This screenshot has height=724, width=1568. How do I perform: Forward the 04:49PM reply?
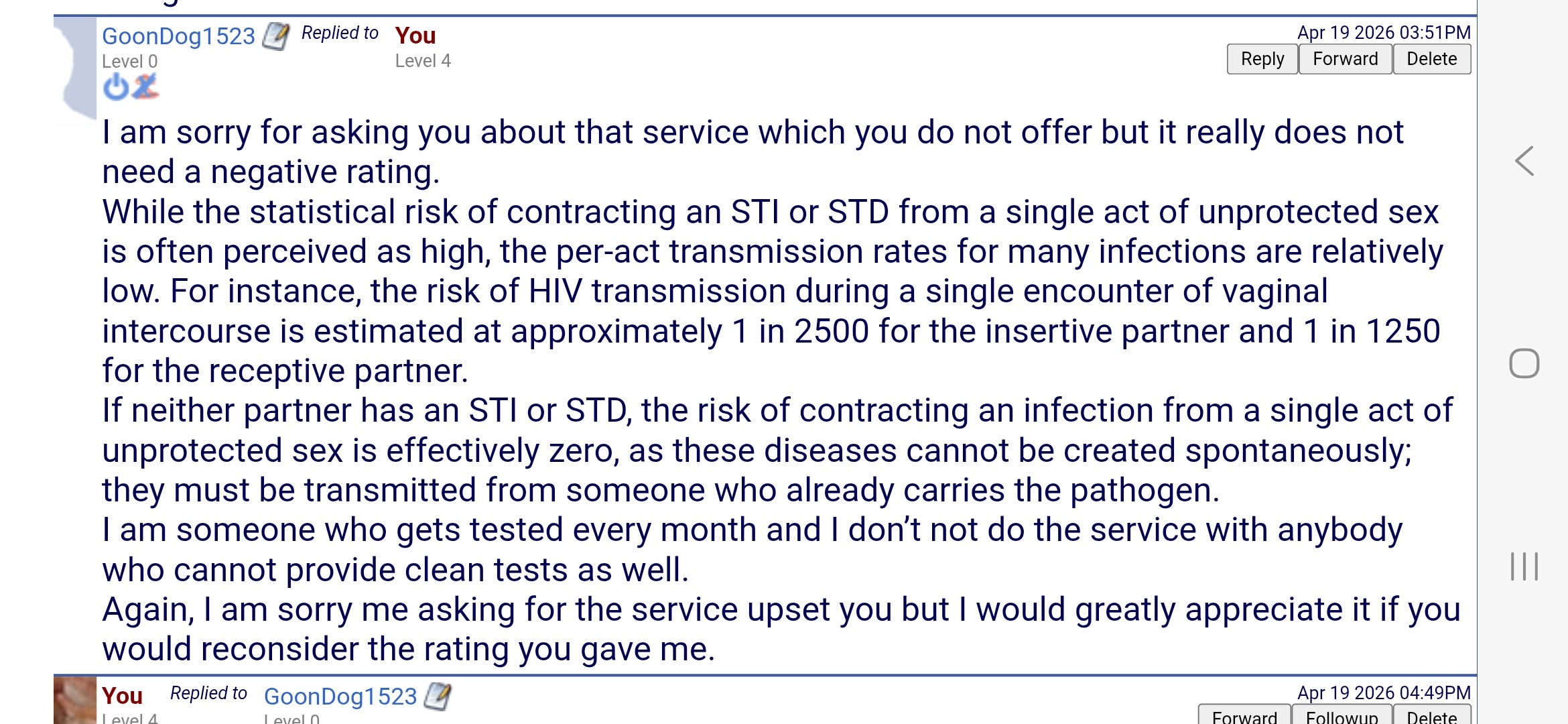[x=1244, y=716]
